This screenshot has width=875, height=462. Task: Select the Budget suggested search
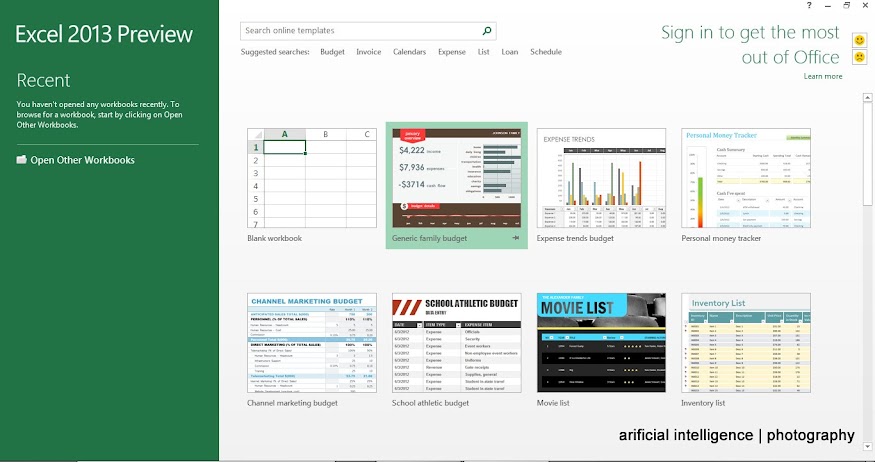pos(332,52)
